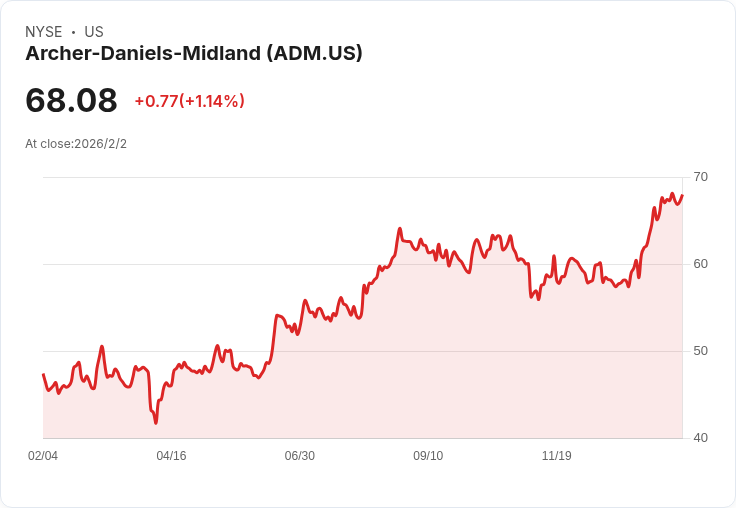Screen dimensions: 736x508
Task: Click the Archer-Daniels-Midland (ADM.US) title
Action: (194, 53)
